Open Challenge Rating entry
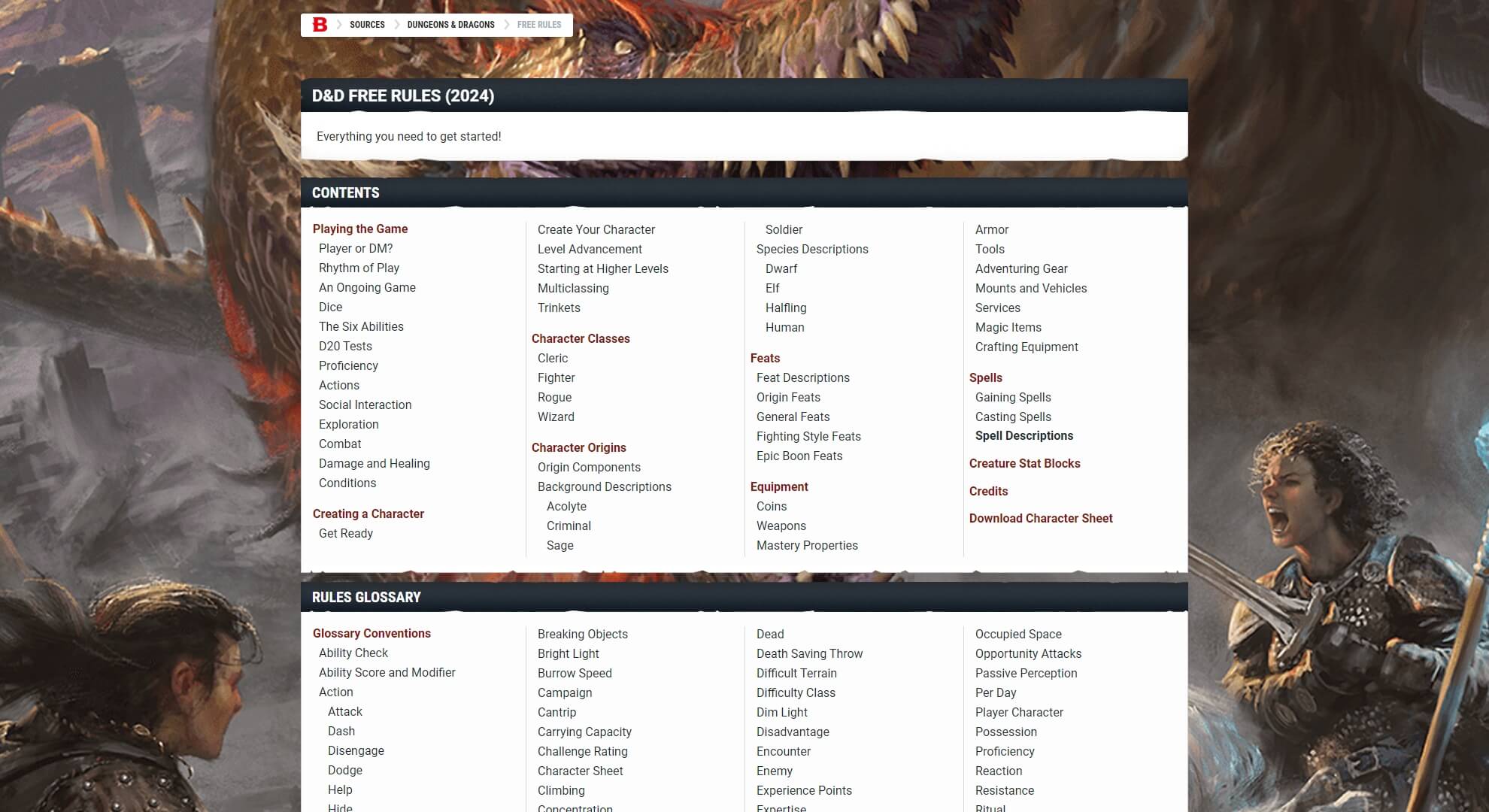The image size is (1489, 812). coord(583,751)
